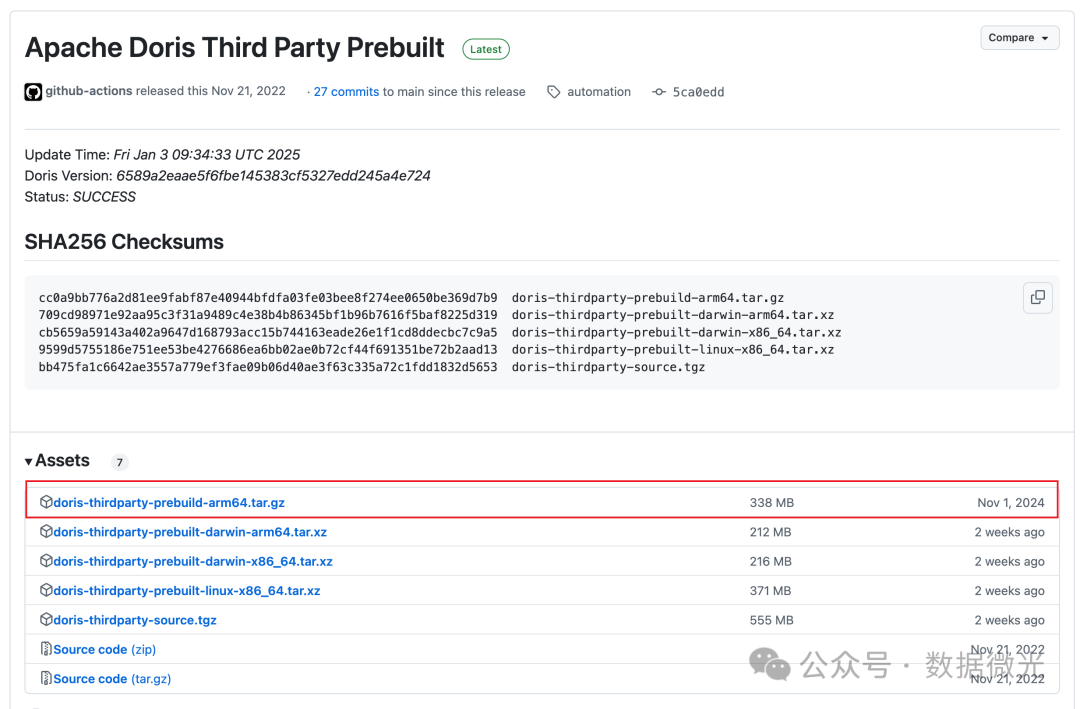Download doris-thirdparty-prebuilt-darwin-arm64.tar.xz

click(x=190, y=532)
